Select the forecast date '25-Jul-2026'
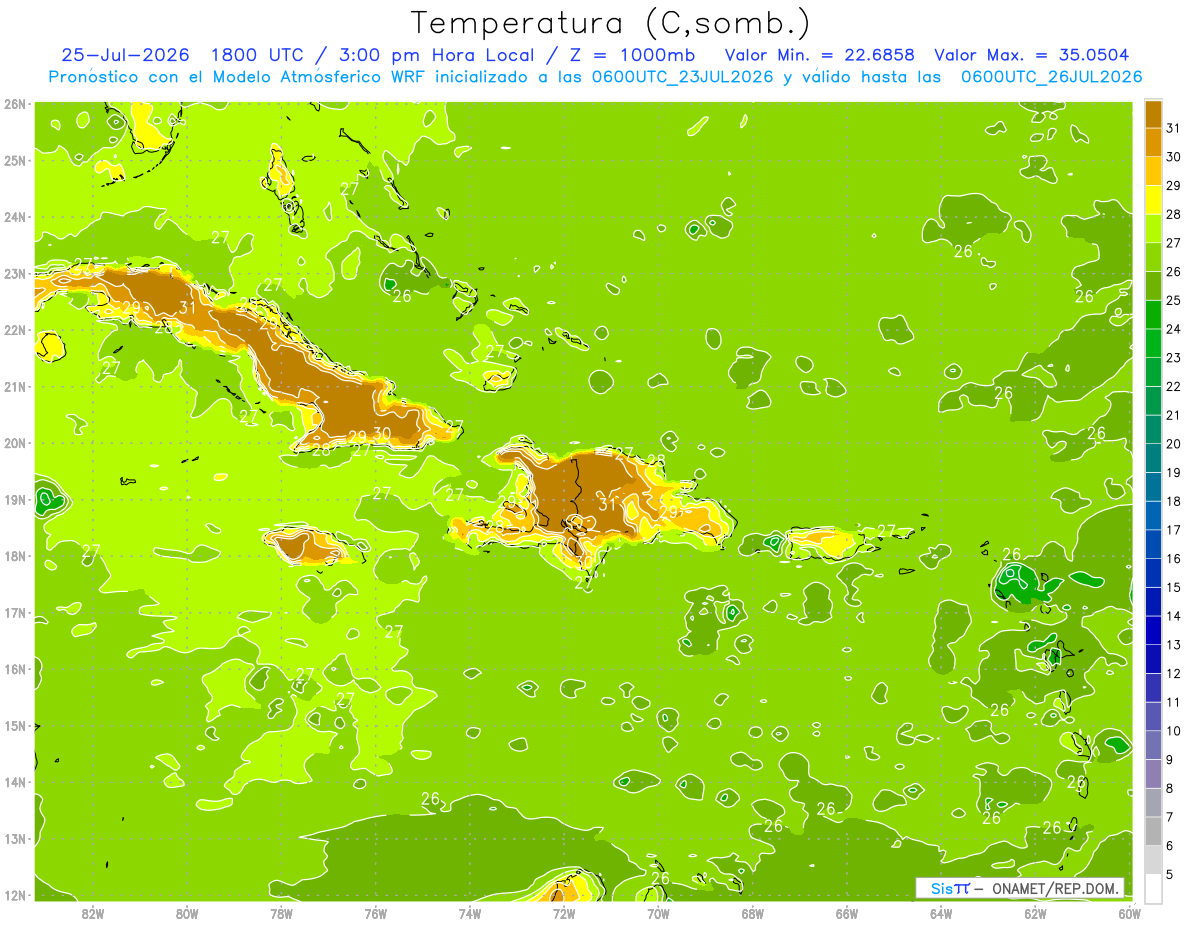Screen dimensions: 1200x927 125,55
